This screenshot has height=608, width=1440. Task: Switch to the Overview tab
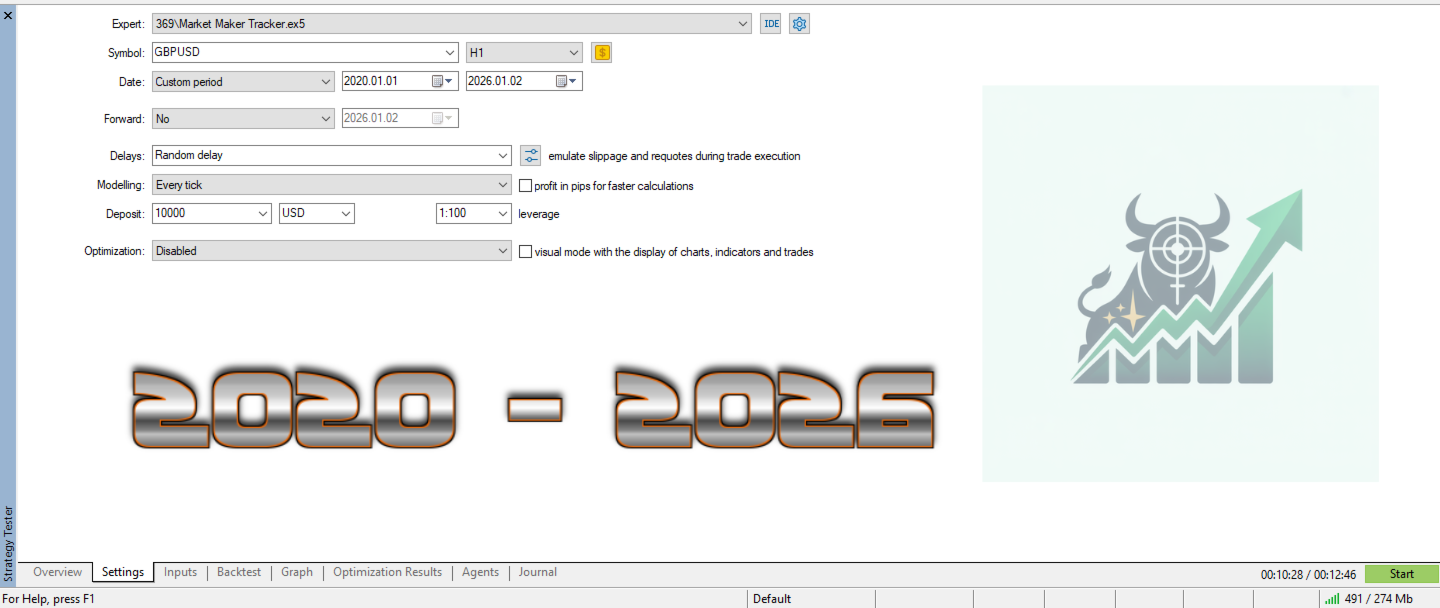[57, 572]
